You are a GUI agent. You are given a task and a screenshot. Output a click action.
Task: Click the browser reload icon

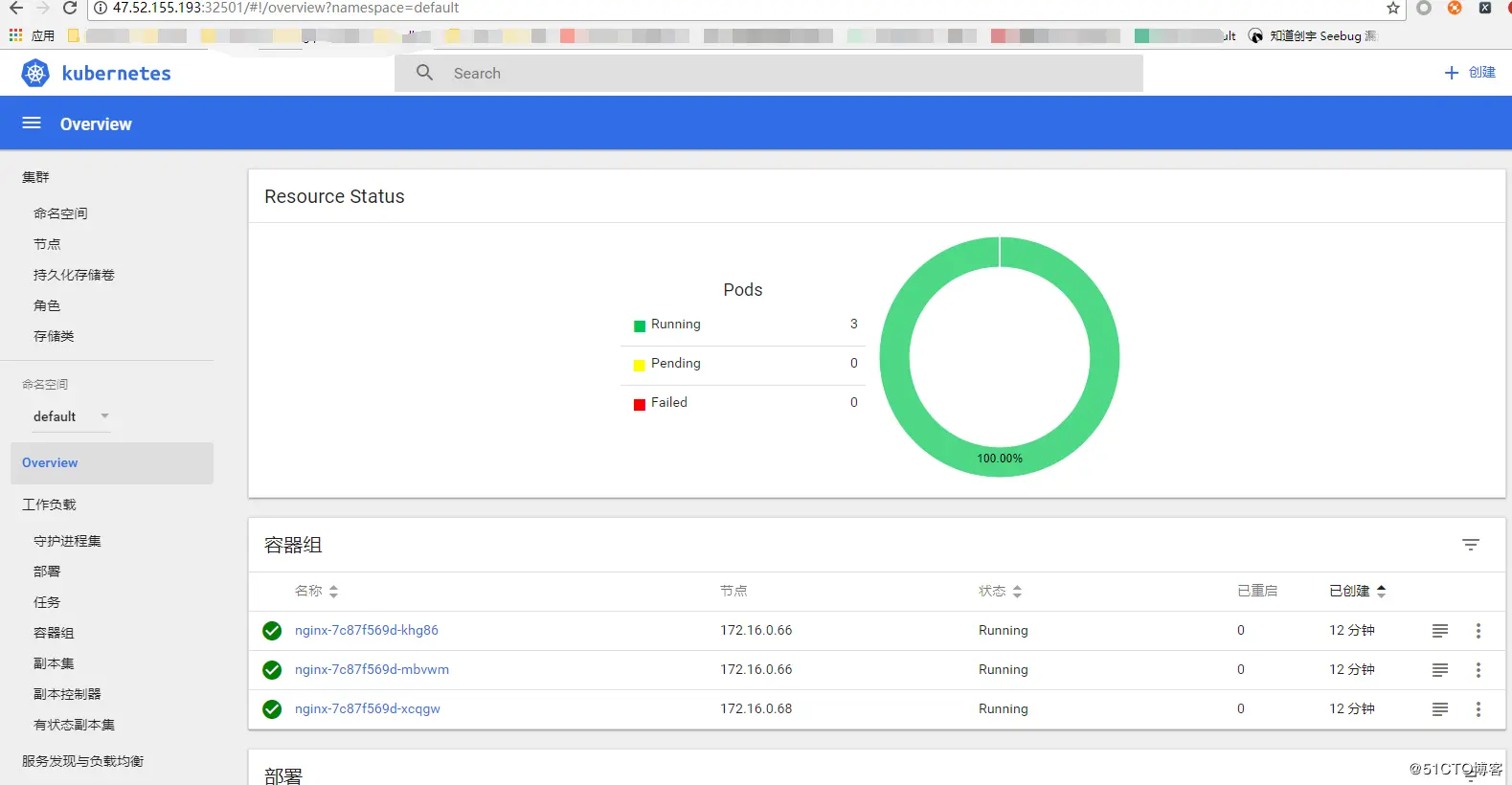click(x=70, y=8)
